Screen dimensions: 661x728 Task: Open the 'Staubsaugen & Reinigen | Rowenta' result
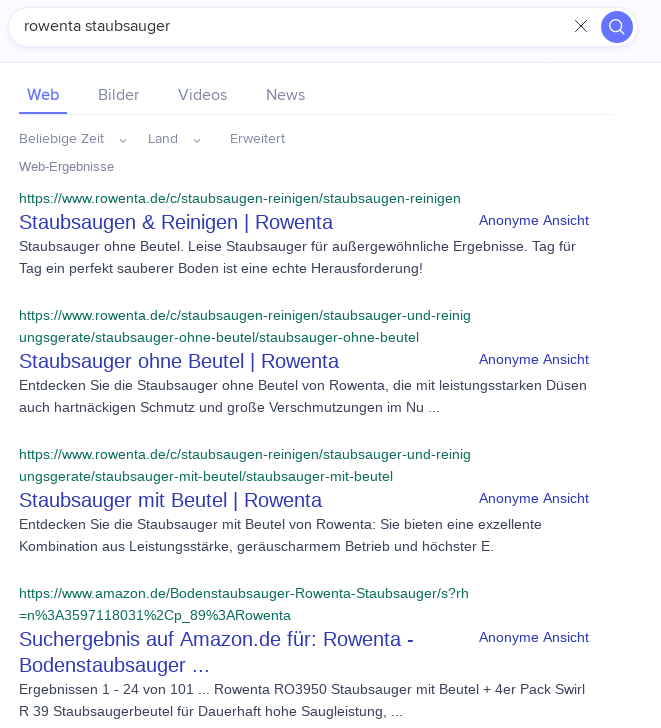[176, 222]
